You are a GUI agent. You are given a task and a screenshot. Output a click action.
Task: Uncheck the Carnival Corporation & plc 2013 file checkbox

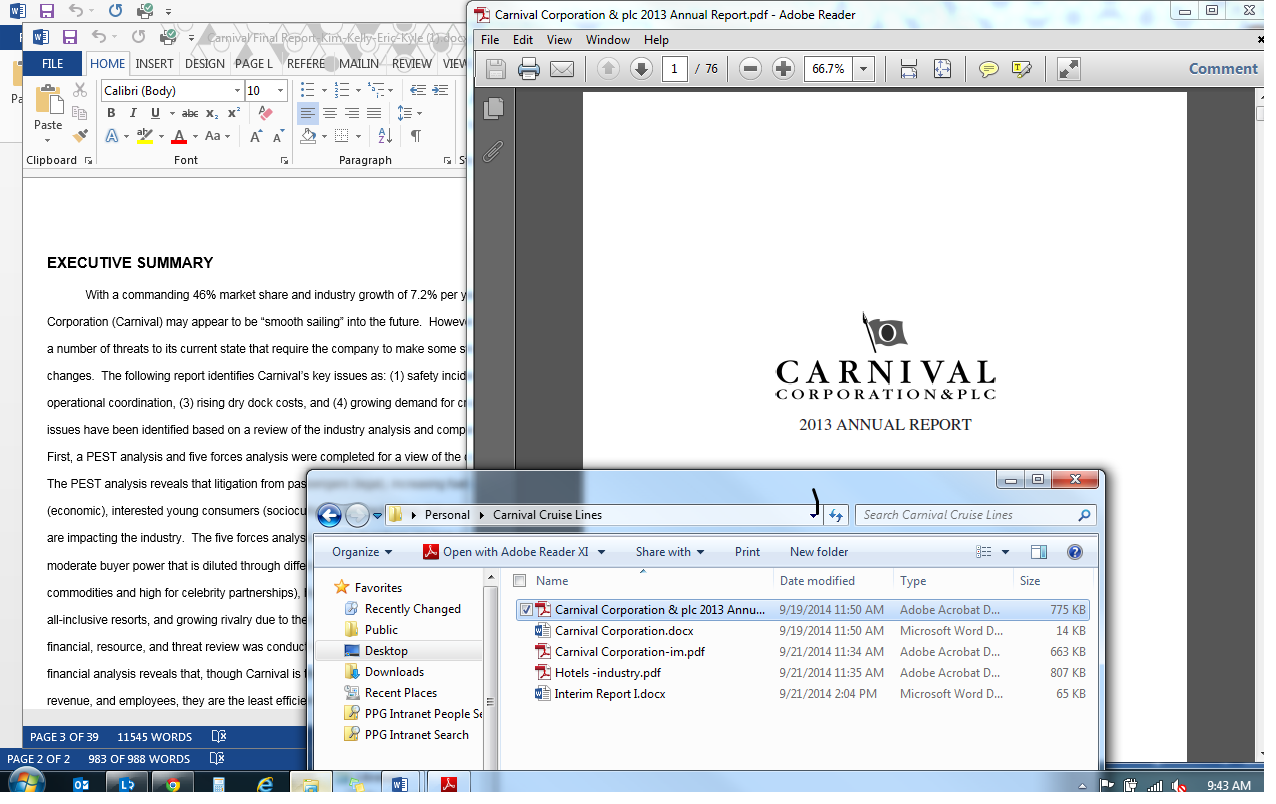point(526,610)
